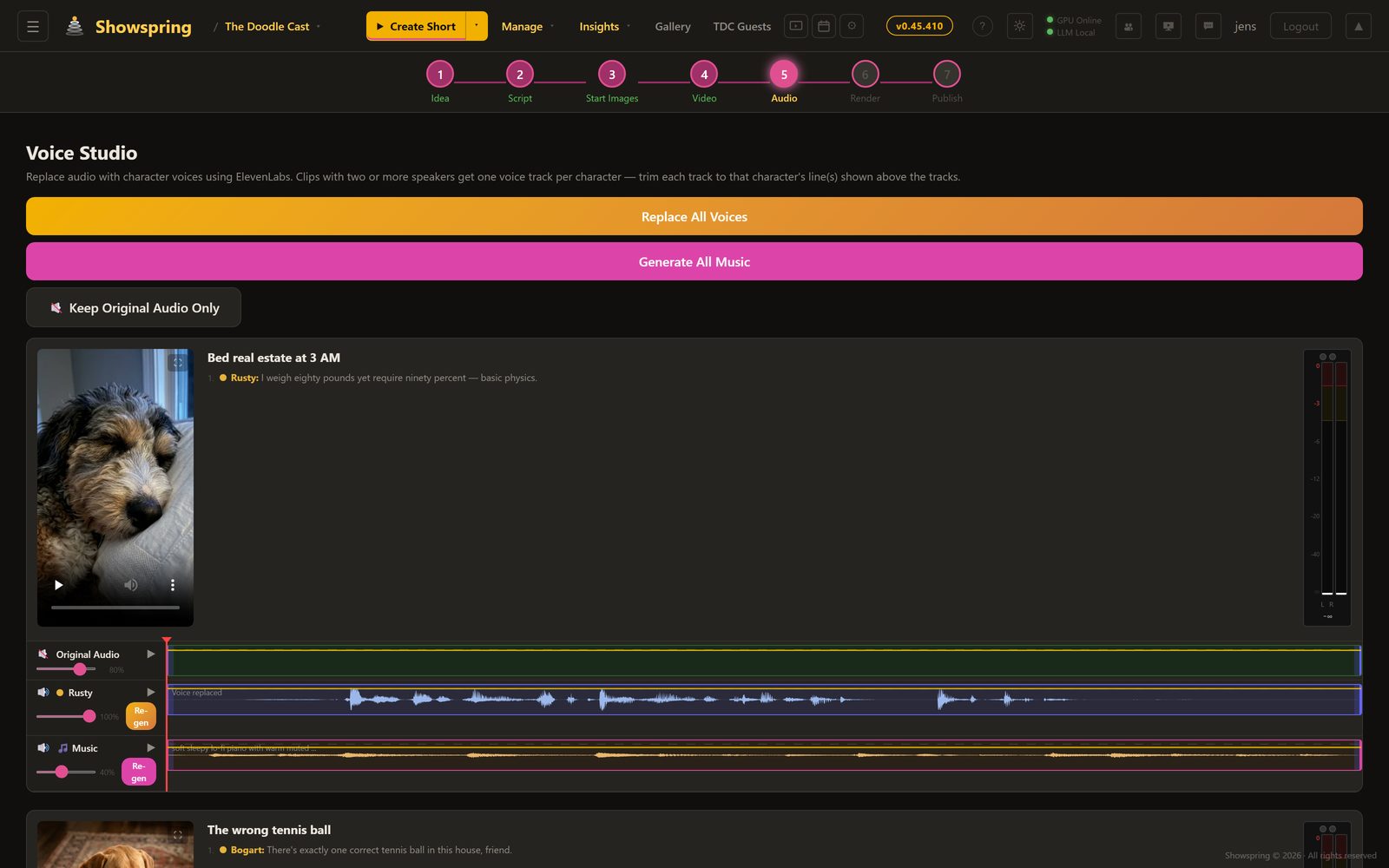Open The Doodle Cast project dropdown
1389x868 pixels.
point(273,26)
